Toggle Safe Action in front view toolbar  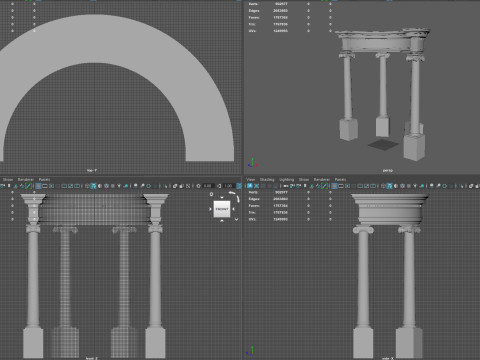click(x=70, y=186)
